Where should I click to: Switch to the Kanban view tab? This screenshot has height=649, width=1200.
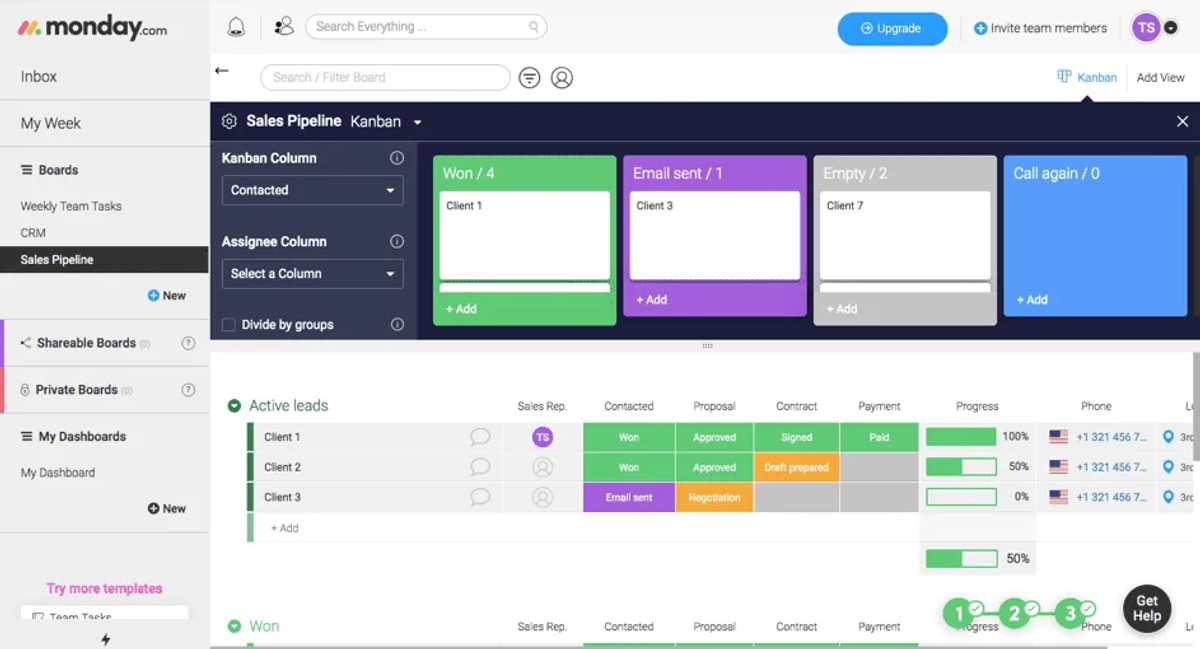pos(1087,77)
